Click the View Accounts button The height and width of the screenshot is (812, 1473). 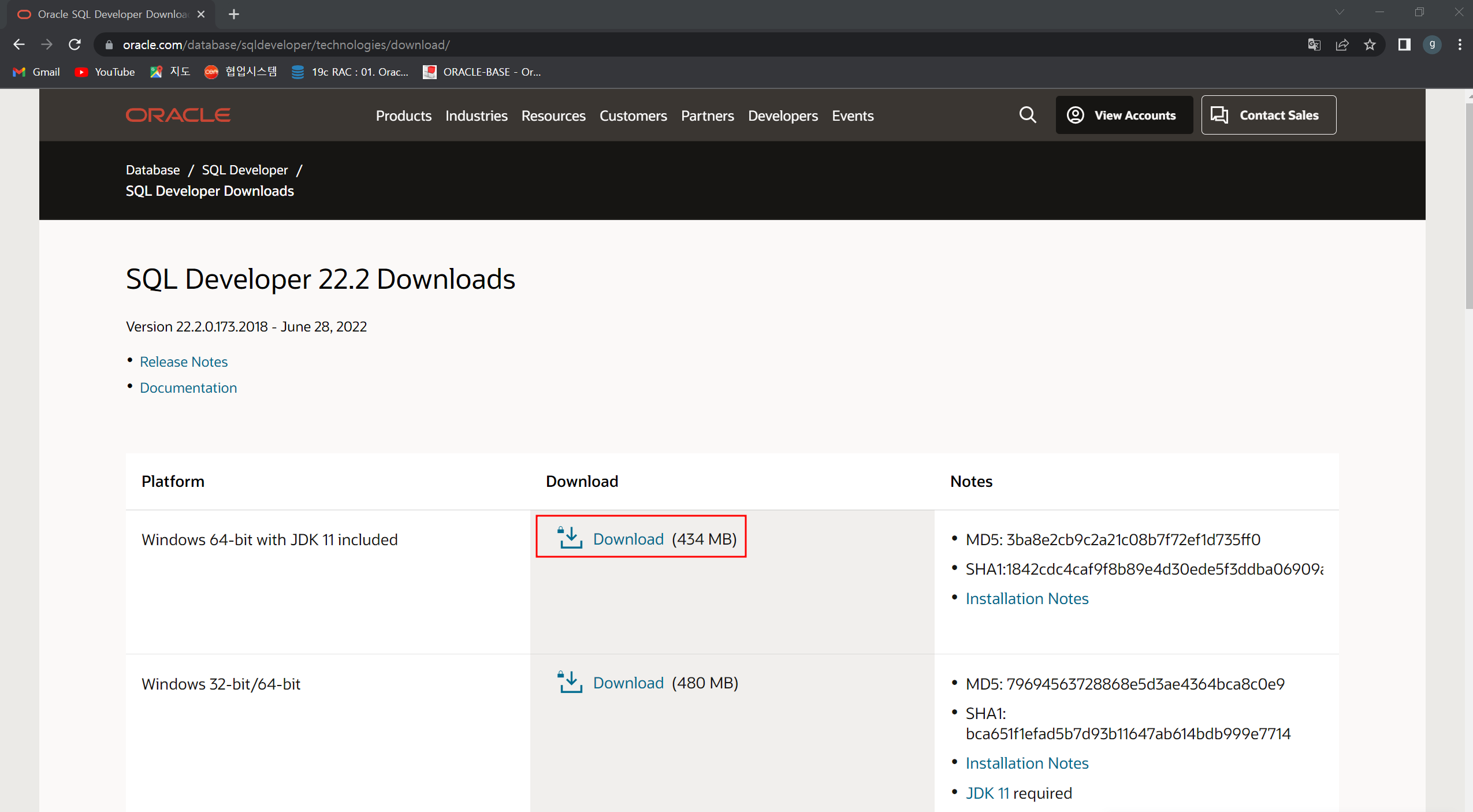click(1124, 115)
